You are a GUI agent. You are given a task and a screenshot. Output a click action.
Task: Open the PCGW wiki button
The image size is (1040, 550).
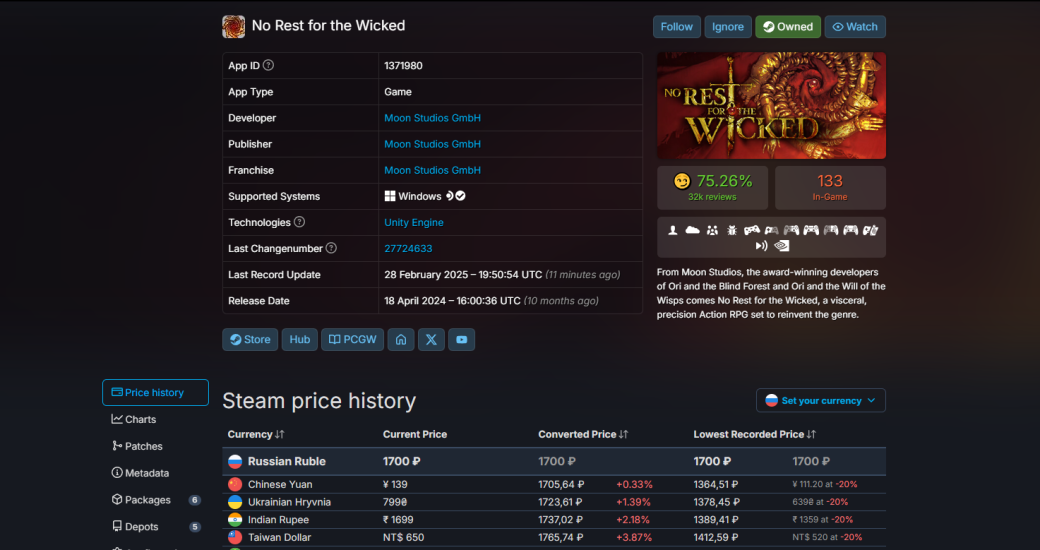coord(352,340)
